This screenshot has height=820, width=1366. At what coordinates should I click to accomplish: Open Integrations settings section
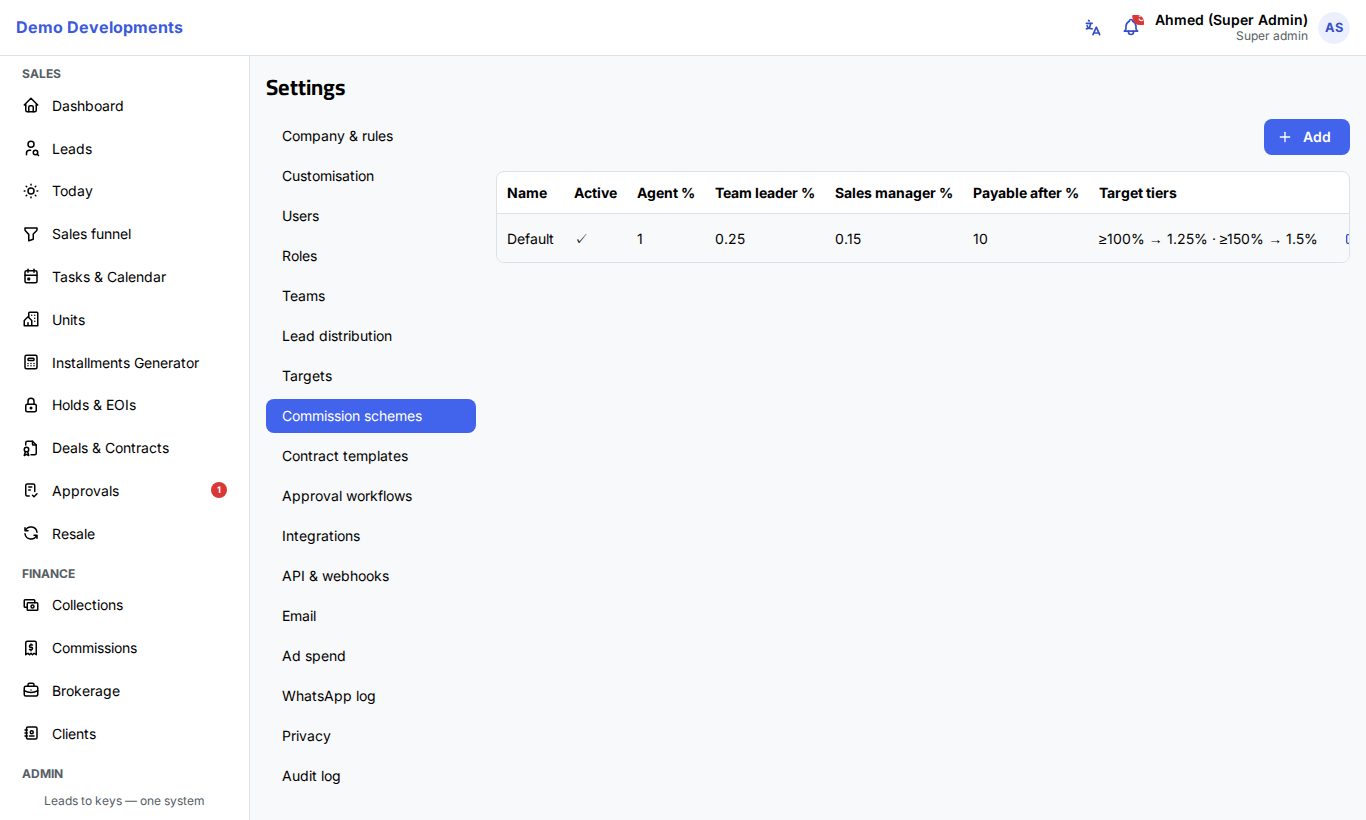click(371, 536)
